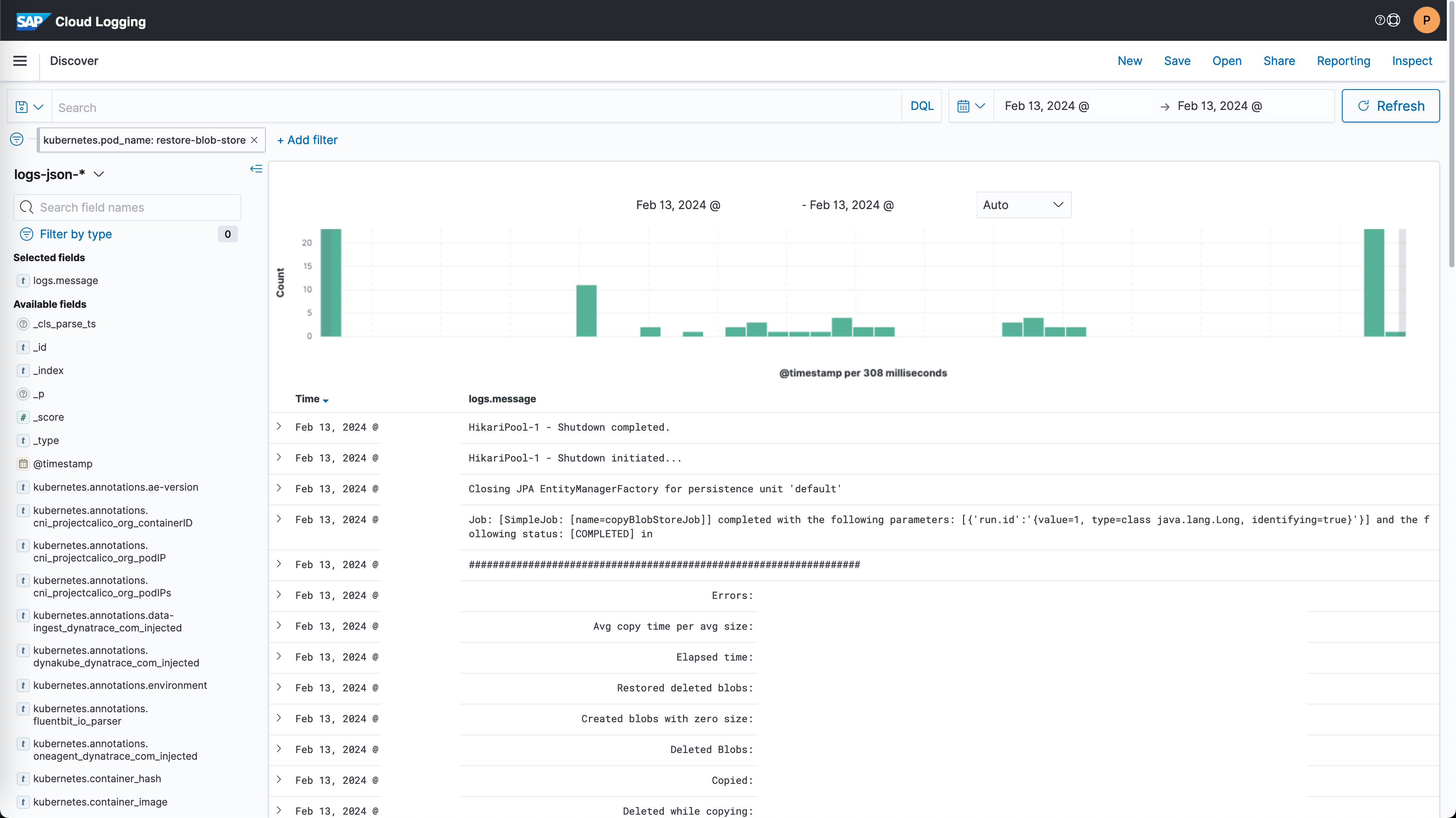Open the support lifebuoy icon
The image size is (1456, 818).
[1394, 20]
